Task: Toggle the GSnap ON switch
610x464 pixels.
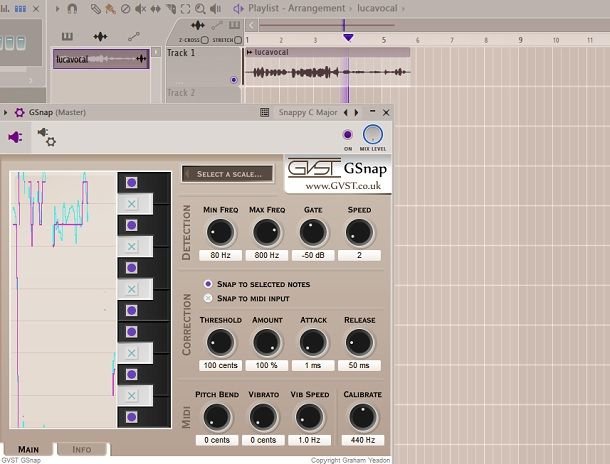Action: click(347, 135)
